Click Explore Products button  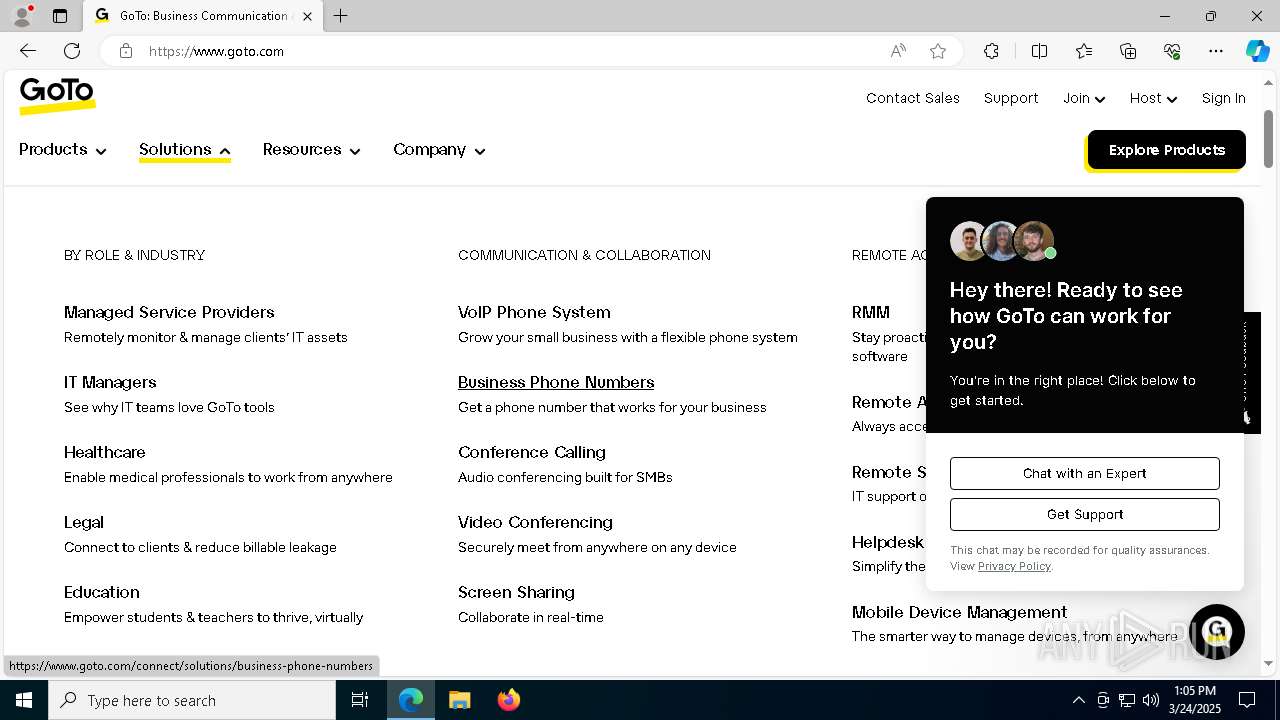(x=1166, y=150)
